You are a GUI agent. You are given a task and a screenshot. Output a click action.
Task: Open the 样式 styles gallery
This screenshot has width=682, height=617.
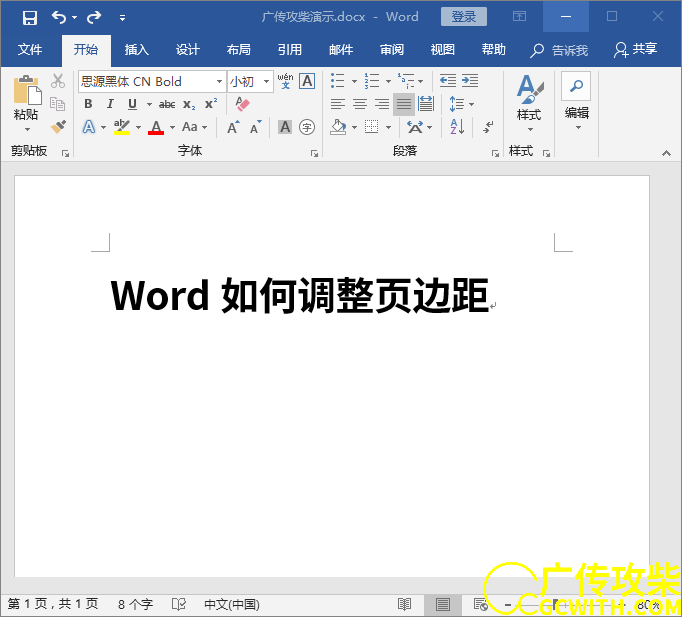pyautogui.click(x=529, y=103)
